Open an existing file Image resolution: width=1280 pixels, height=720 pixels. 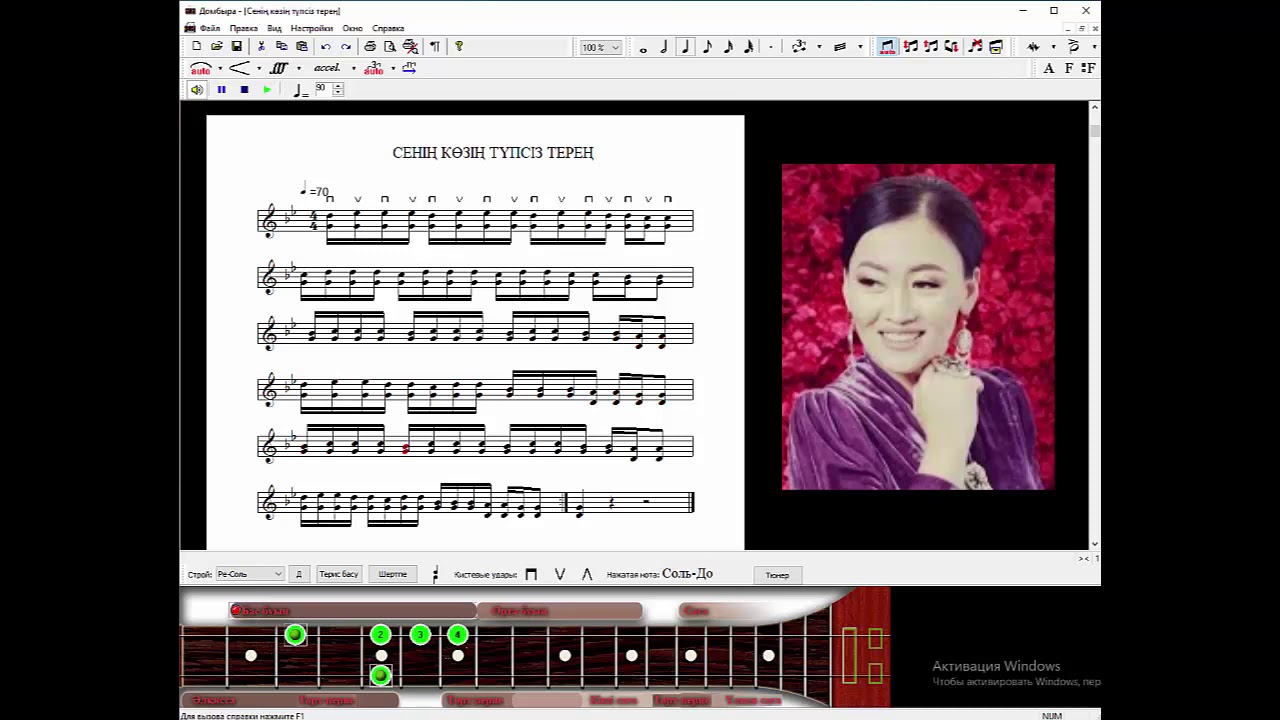216,46
